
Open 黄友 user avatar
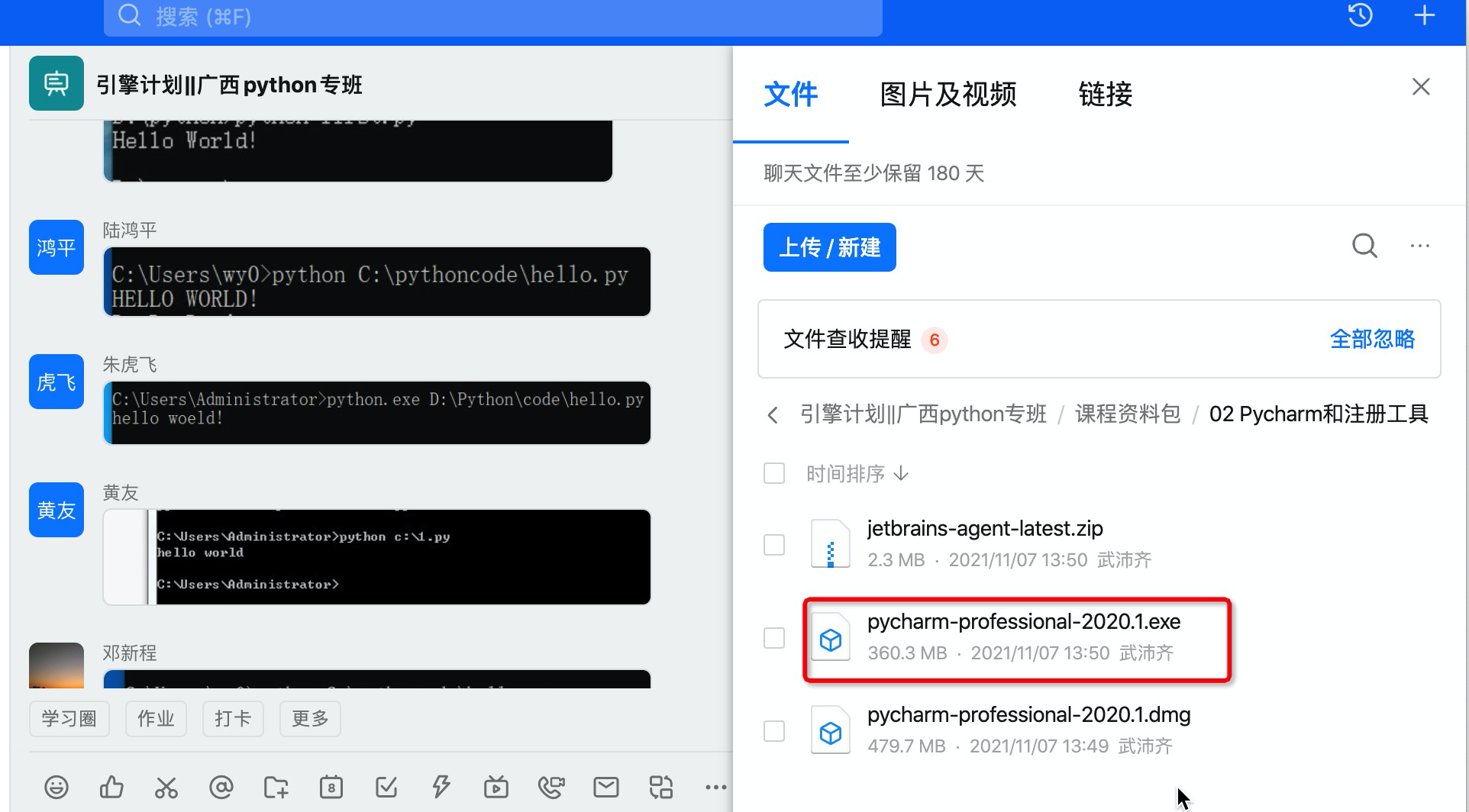tap(56, 510)
